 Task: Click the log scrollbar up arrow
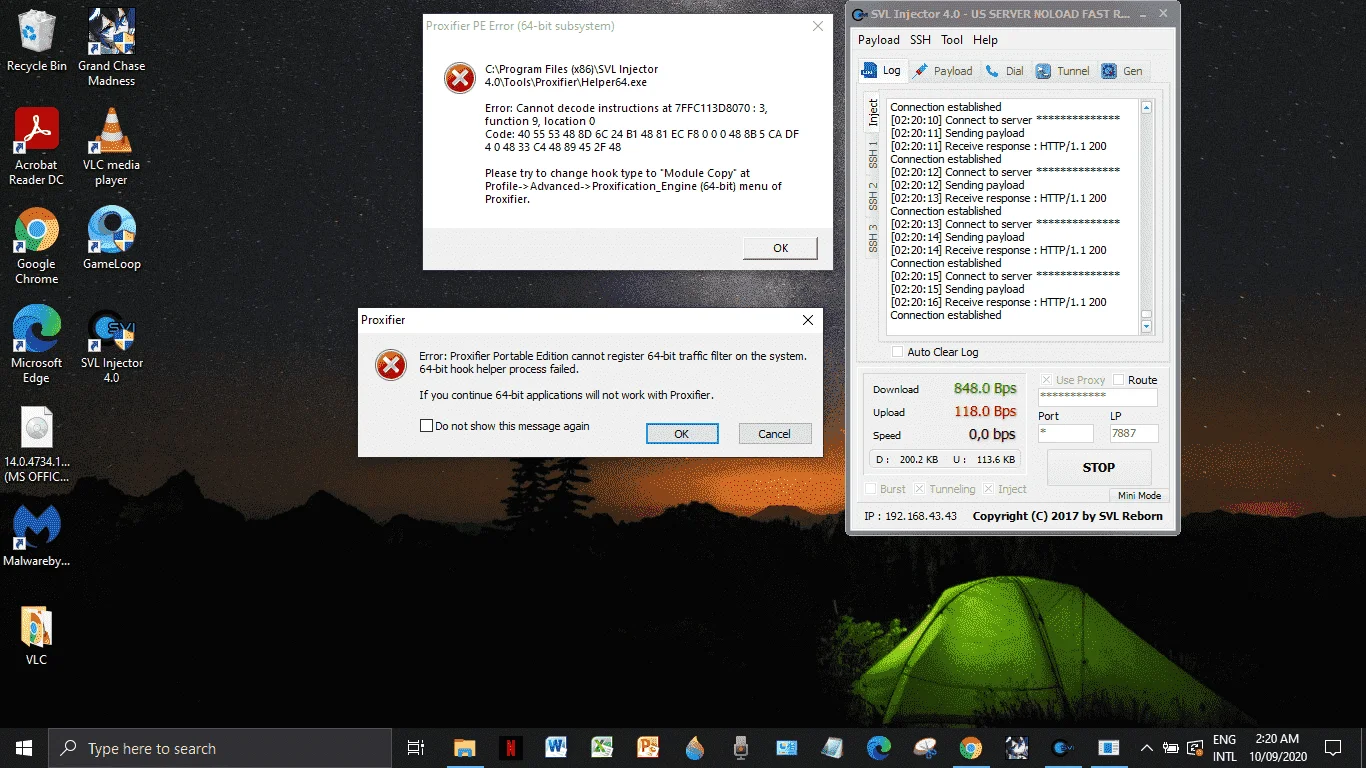click(1146, 107)
